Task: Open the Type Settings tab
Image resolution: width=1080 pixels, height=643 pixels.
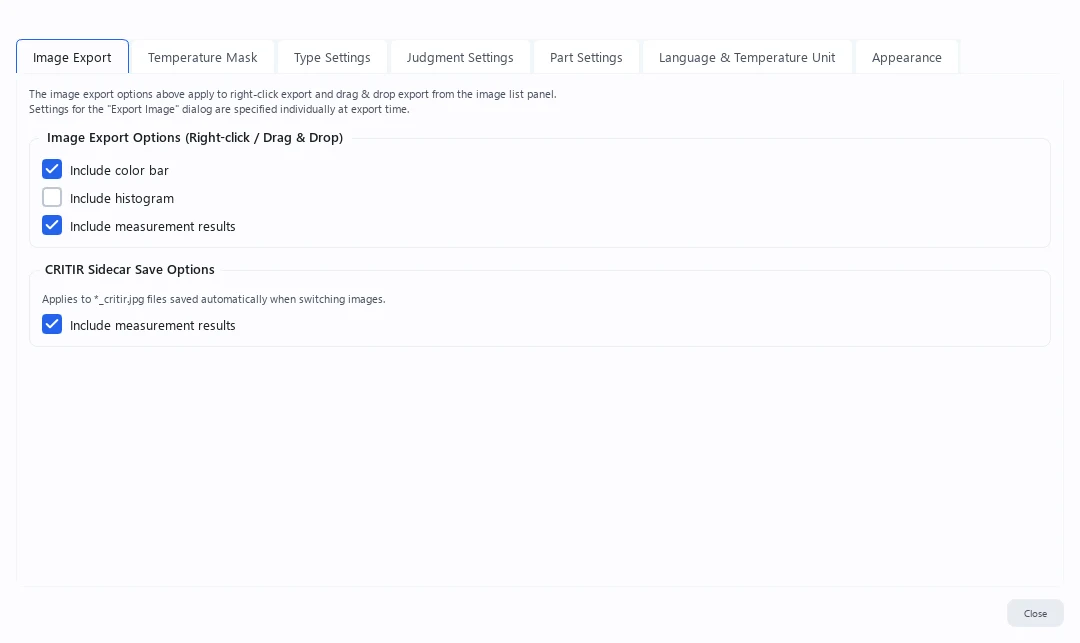Action: point(332,57)
